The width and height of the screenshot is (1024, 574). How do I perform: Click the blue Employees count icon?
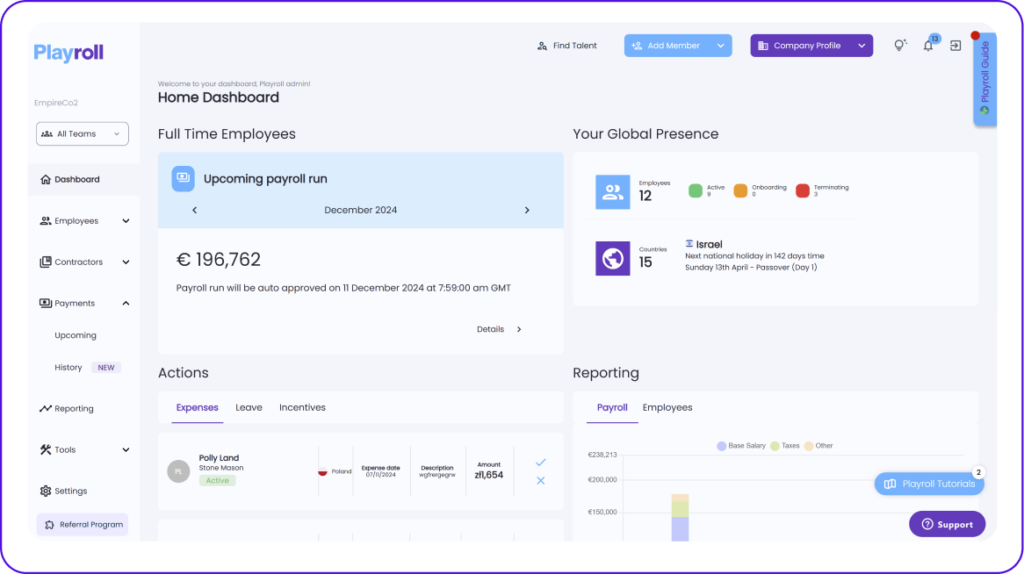click(613, 192)
